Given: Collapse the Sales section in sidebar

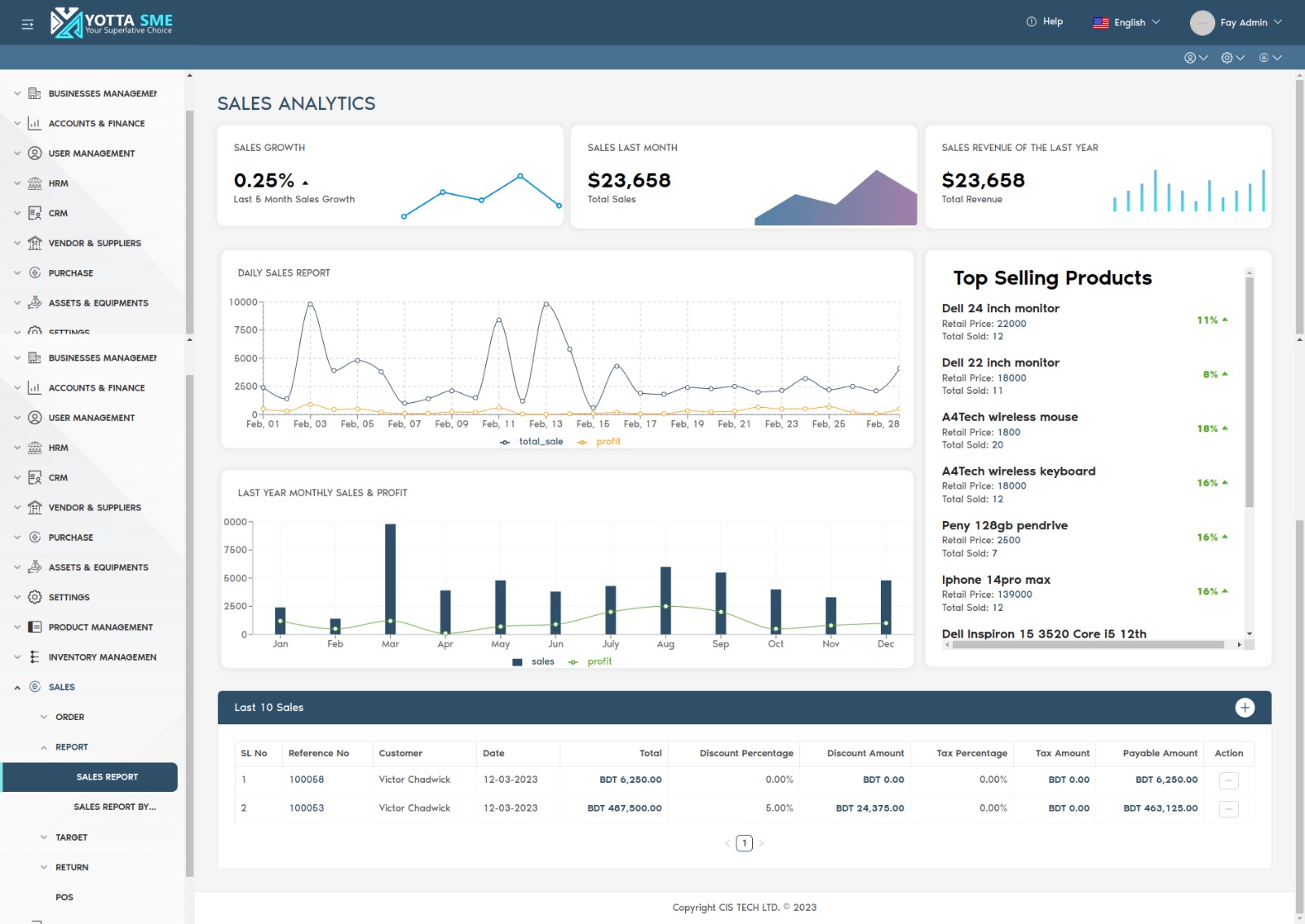Looking at the screenshot, I should click(x=63, y=687).
